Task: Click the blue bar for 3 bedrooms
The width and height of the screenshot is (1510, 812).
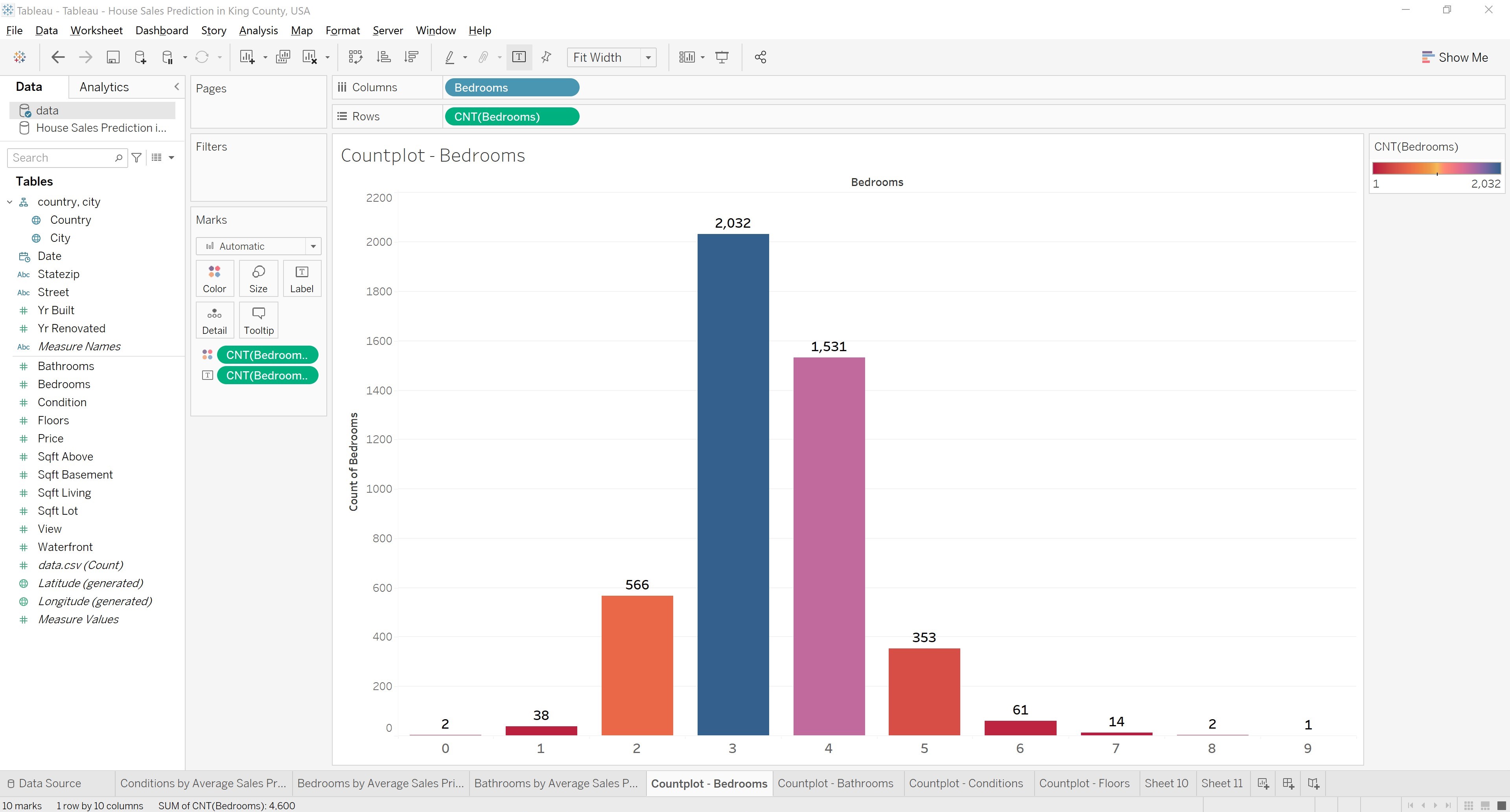Action: 733,484
